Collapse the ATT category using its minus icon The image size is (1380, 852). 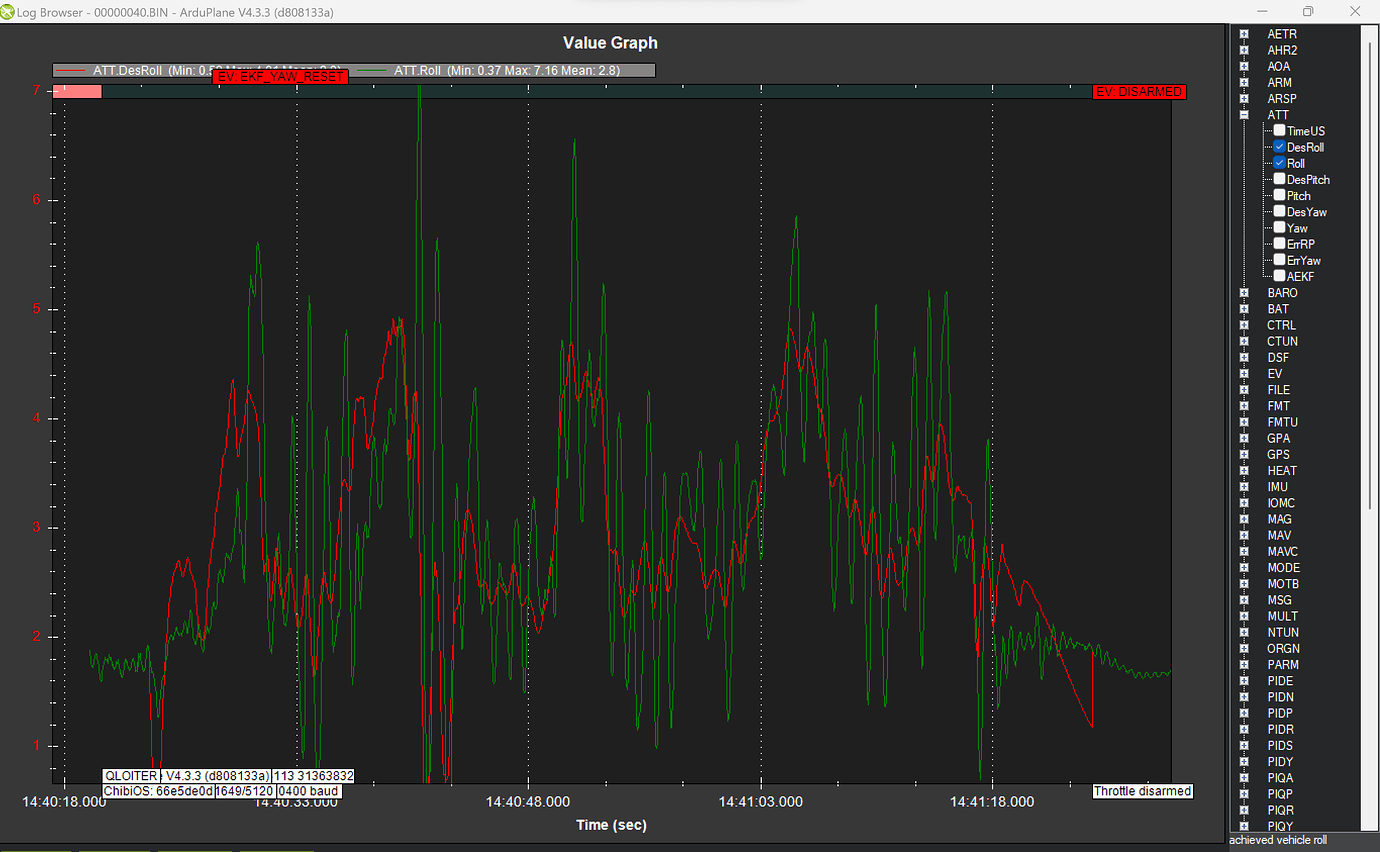[1243, 115]
